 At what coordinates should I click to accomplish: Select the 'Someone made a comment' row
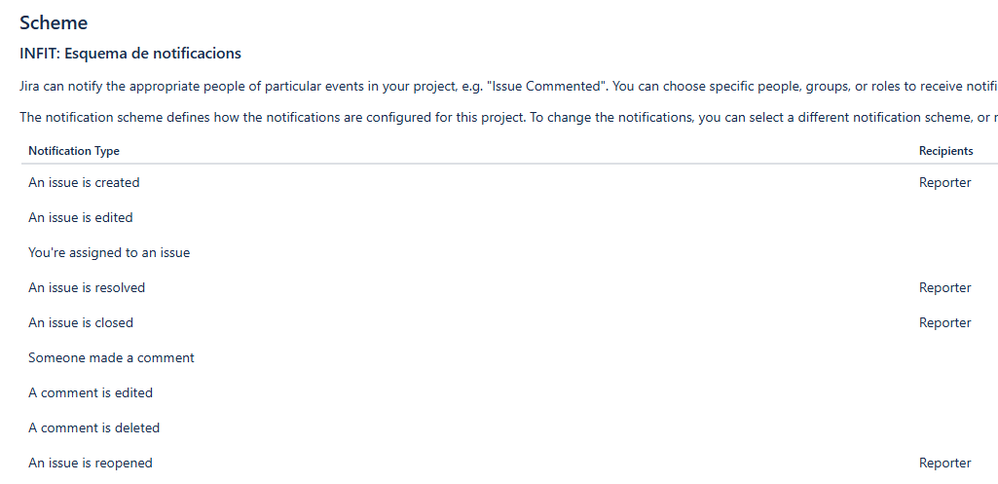point(509,358)
